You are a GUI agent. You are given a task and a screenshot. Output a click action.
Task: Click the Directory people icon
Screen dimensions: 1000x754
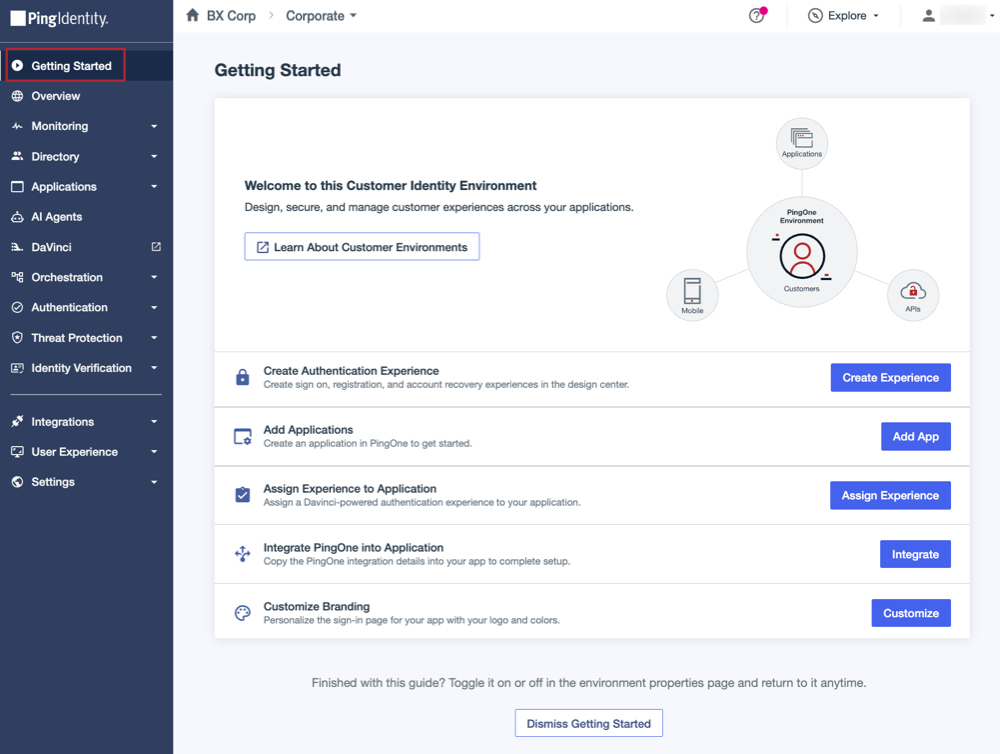[17, 156]
